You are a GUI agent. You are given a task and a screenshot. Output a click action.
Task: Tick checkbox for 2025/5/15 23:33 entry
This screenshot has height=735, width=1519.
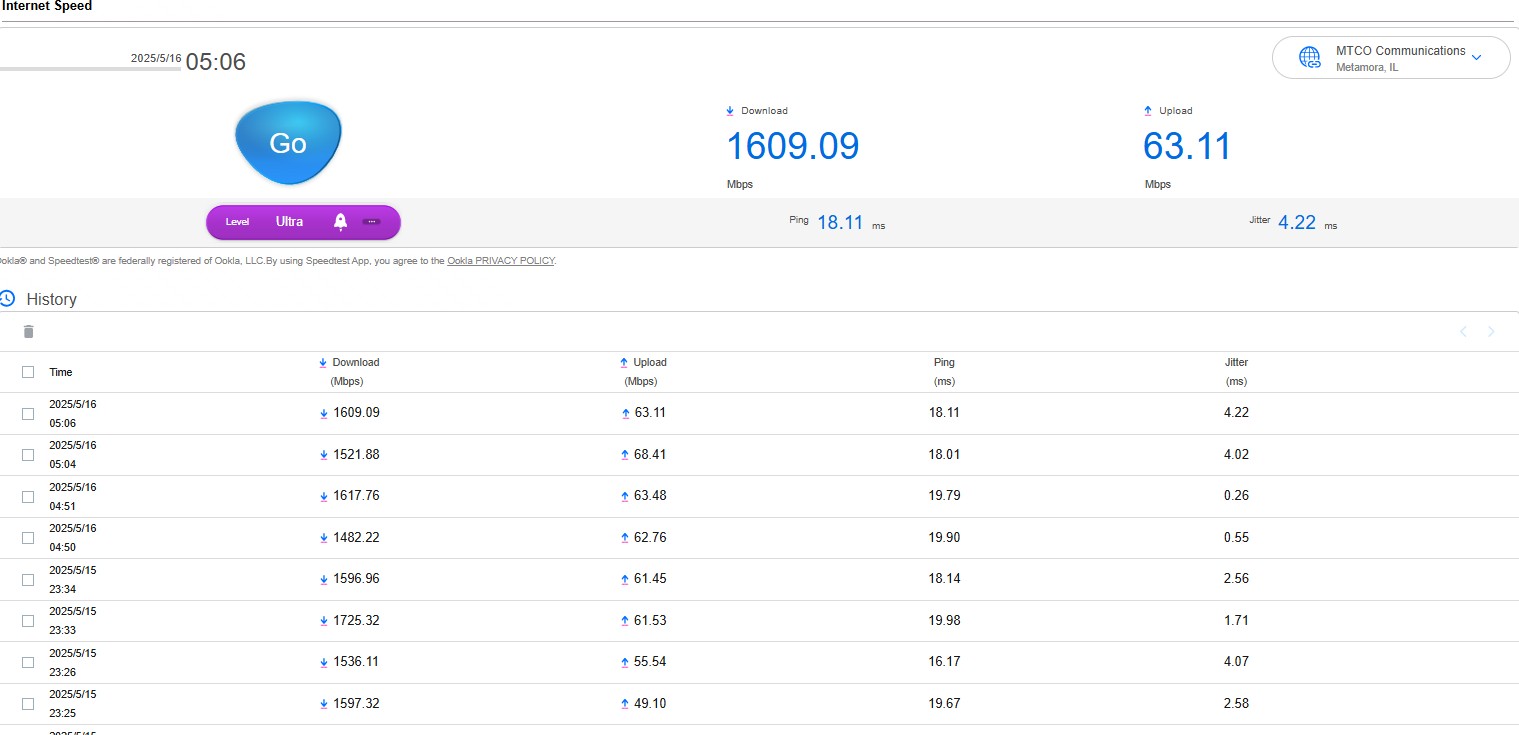[x=28, y=620]
